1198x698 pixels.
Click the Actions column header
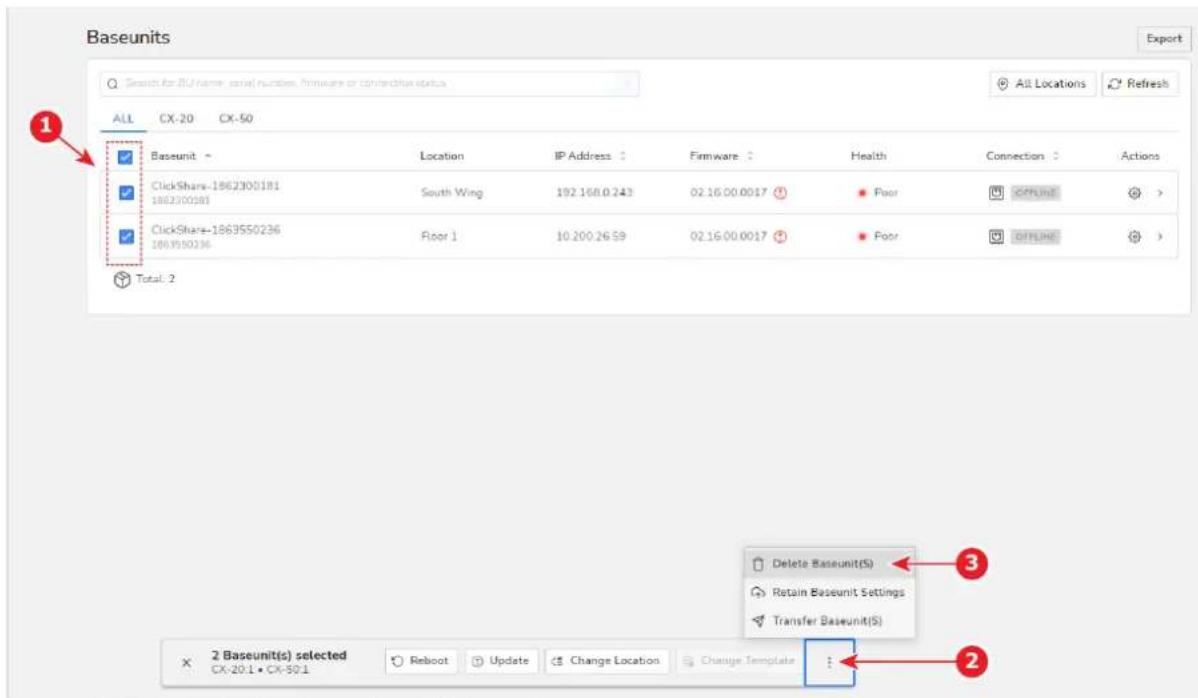tap(1140, 156)
